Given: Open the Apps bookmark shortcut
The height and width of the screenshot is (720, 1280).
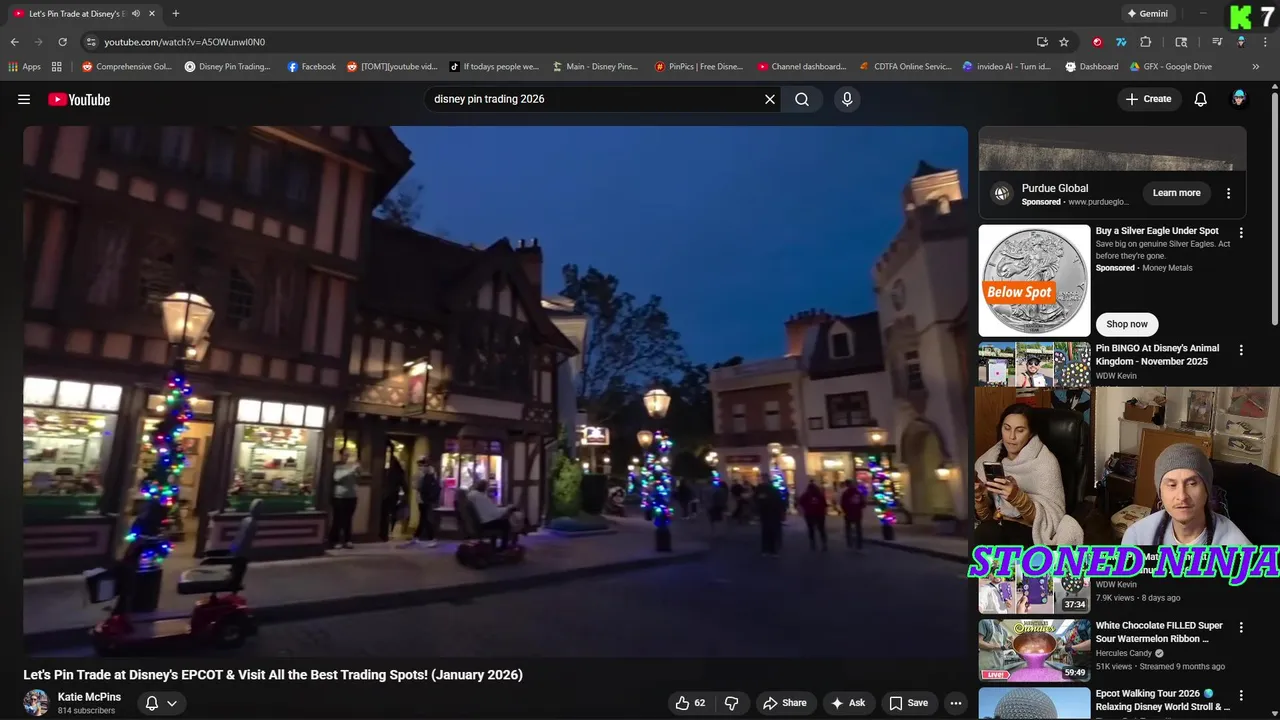Looking at the screenshot, I should [x=25, y=67].
